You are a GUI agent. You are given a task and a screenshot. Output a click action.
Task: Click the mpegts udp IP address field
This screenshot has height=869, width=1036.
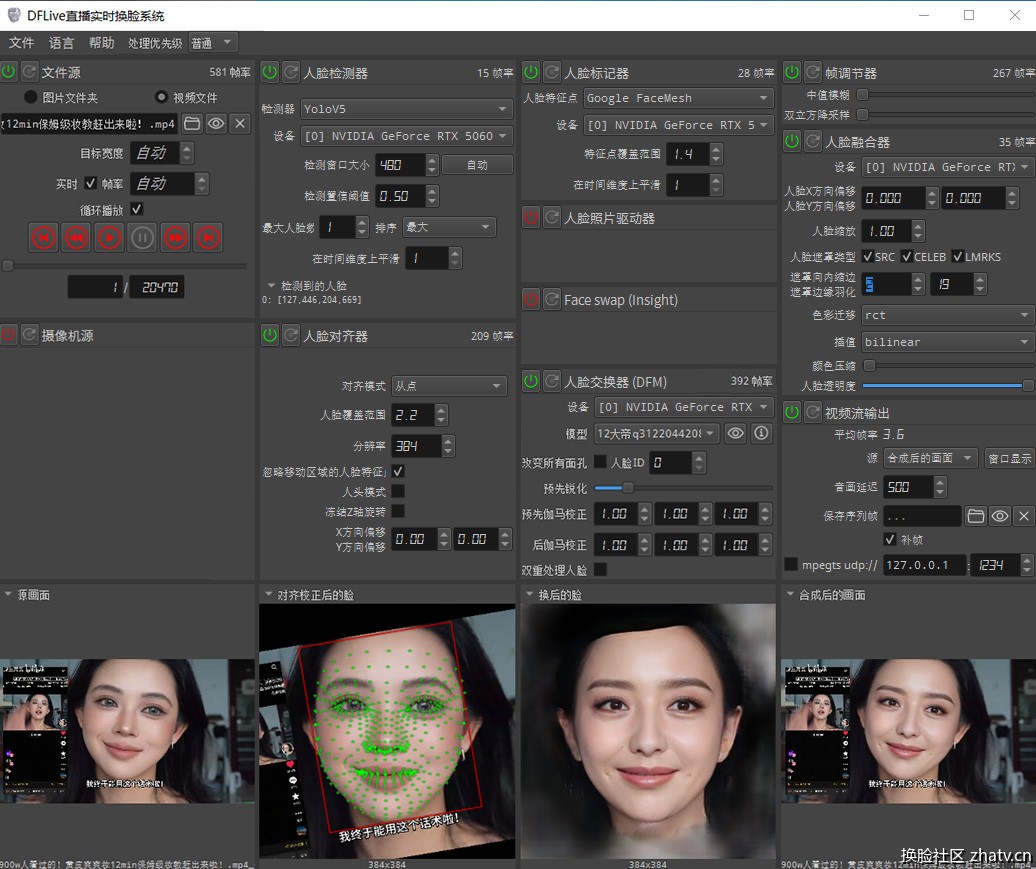click(x=924, y=565)
